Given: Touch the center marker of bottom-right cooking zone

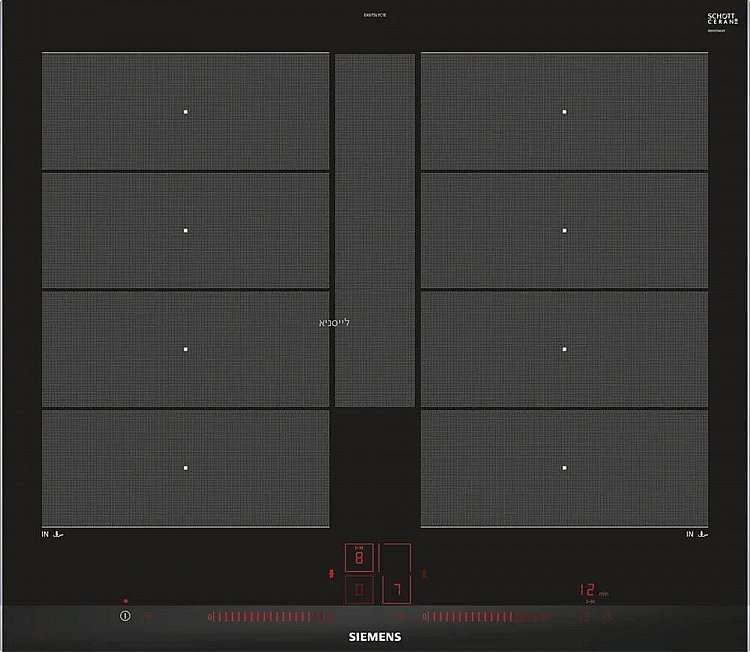Looking at the screenshot, I should [x=564, y=468].
